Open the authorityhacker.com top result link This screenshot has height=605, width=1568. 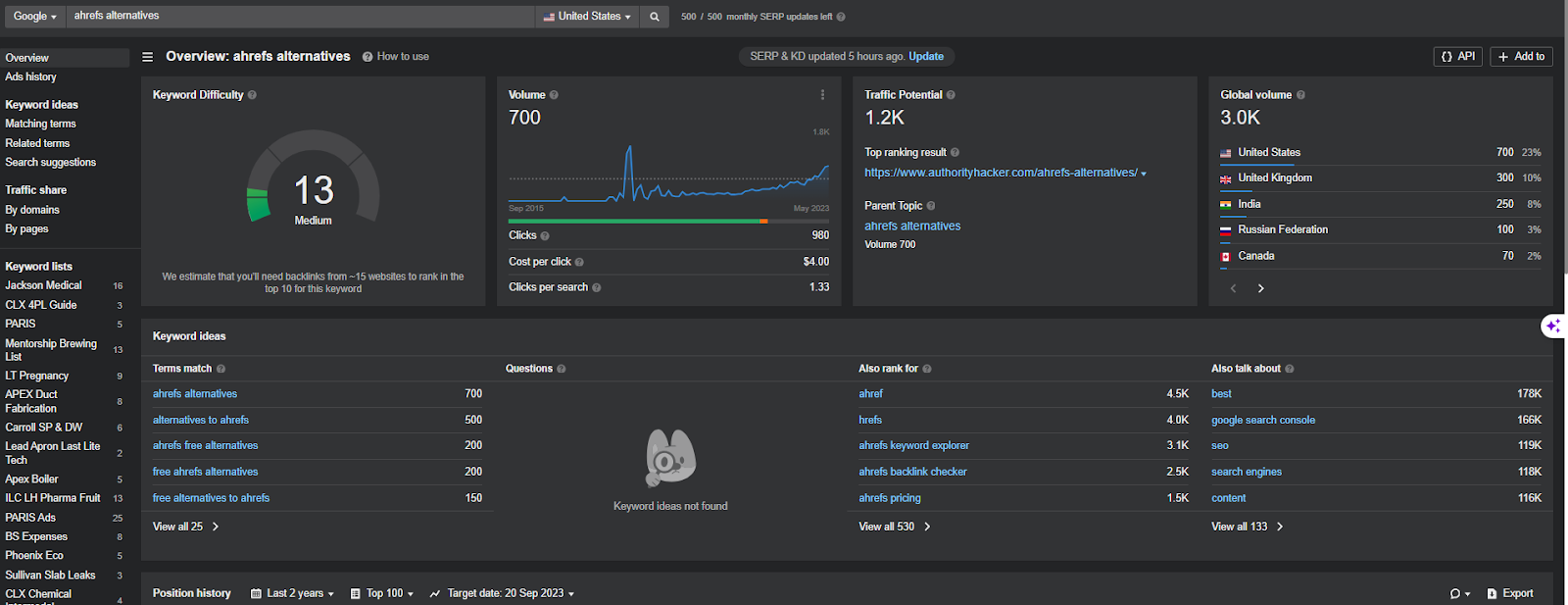(1001, 174)
